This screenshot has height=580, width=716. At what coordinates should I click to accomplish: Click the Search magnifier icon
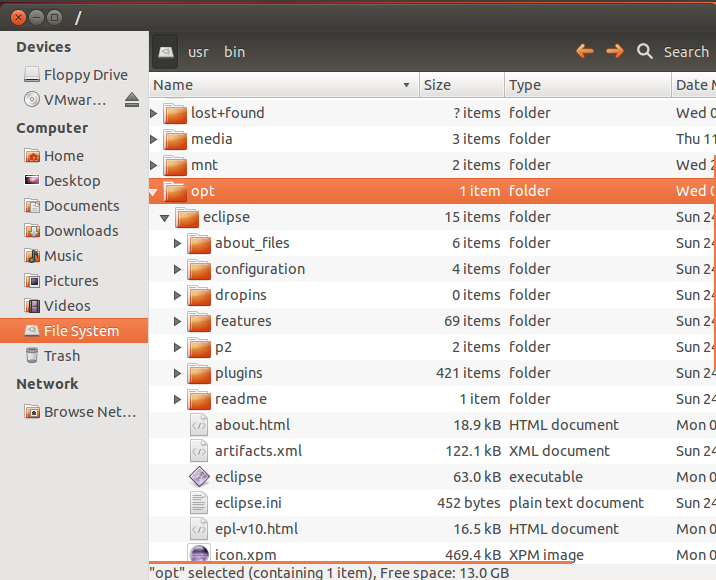(645, 51)
